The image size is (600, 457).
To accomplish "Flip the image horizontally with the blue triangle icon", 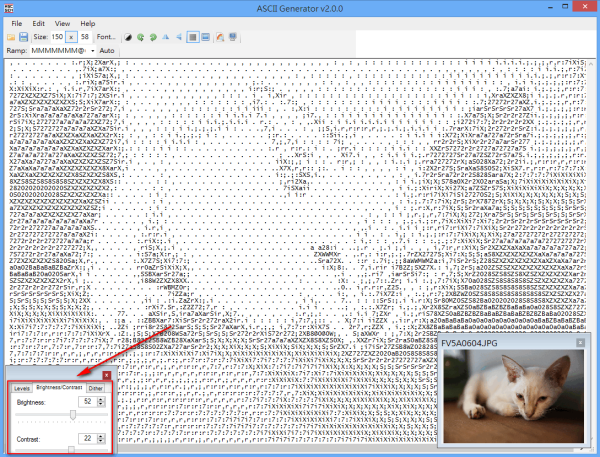I will [x=166, y=37].
